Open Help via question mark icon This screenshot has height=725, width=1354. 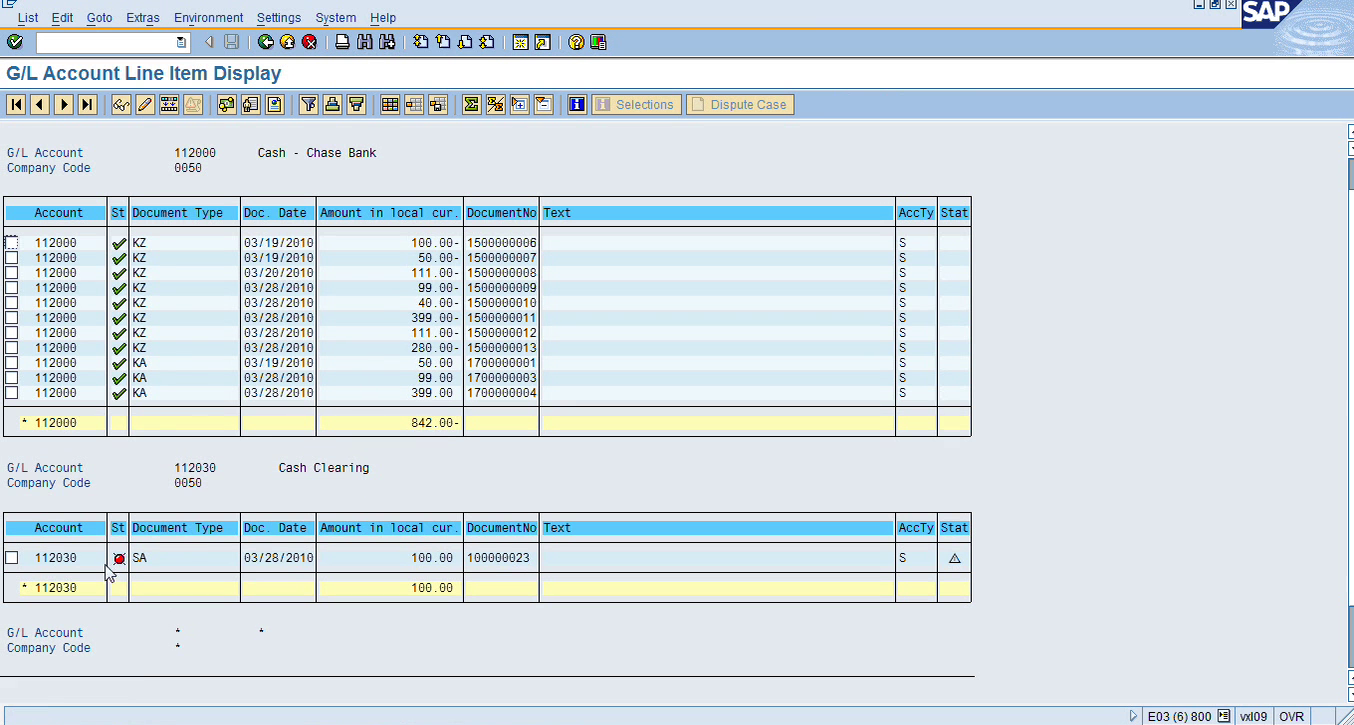point(576,42)
